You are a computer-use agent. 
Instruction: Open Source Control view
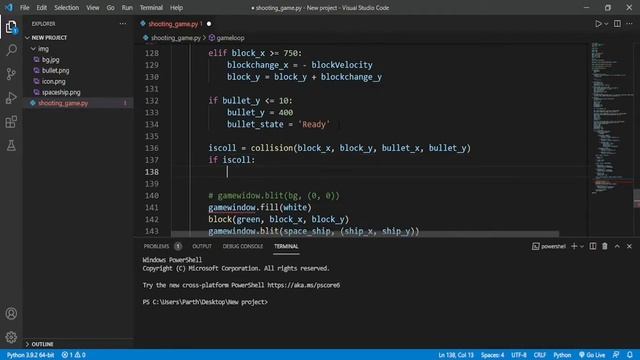[x=11, y=74]
